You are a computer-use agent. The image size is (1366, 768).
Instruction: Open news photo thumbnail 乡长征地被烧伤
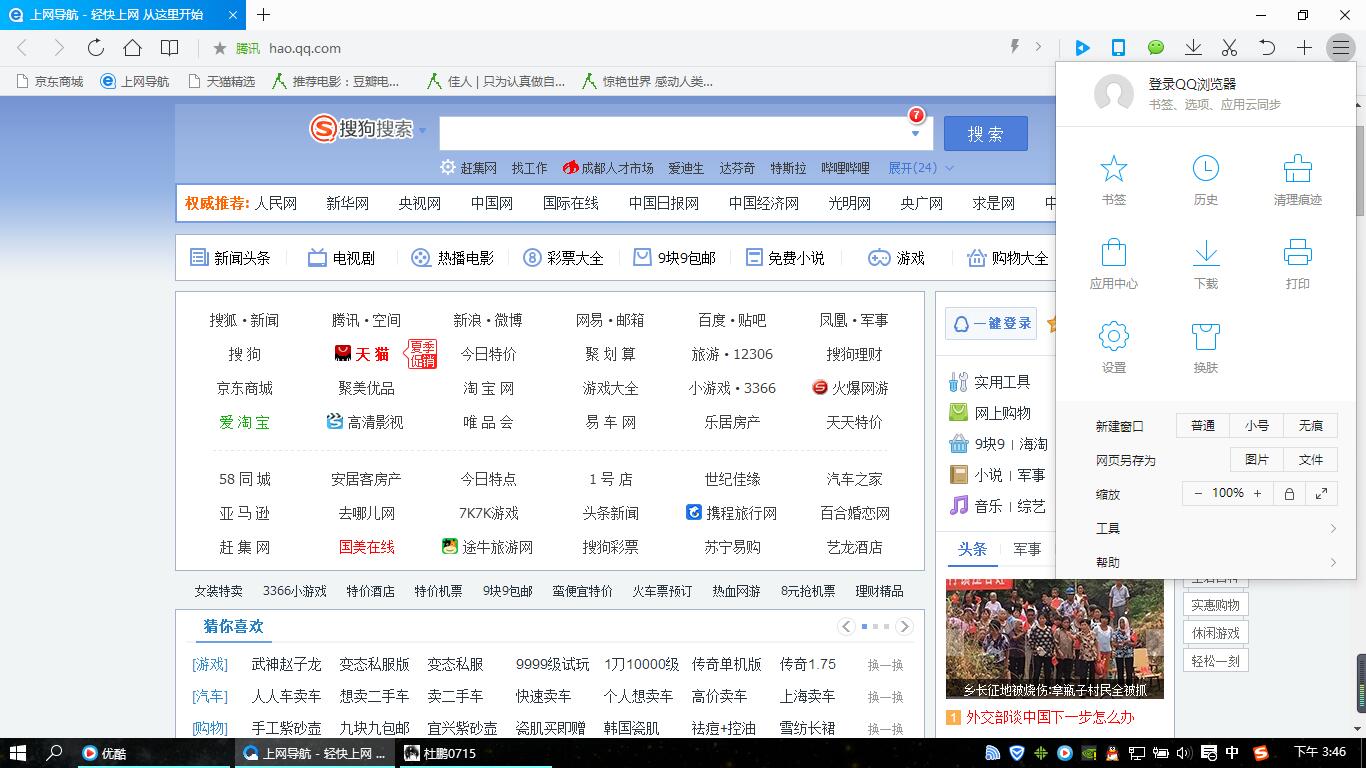tap(1055, 639)
